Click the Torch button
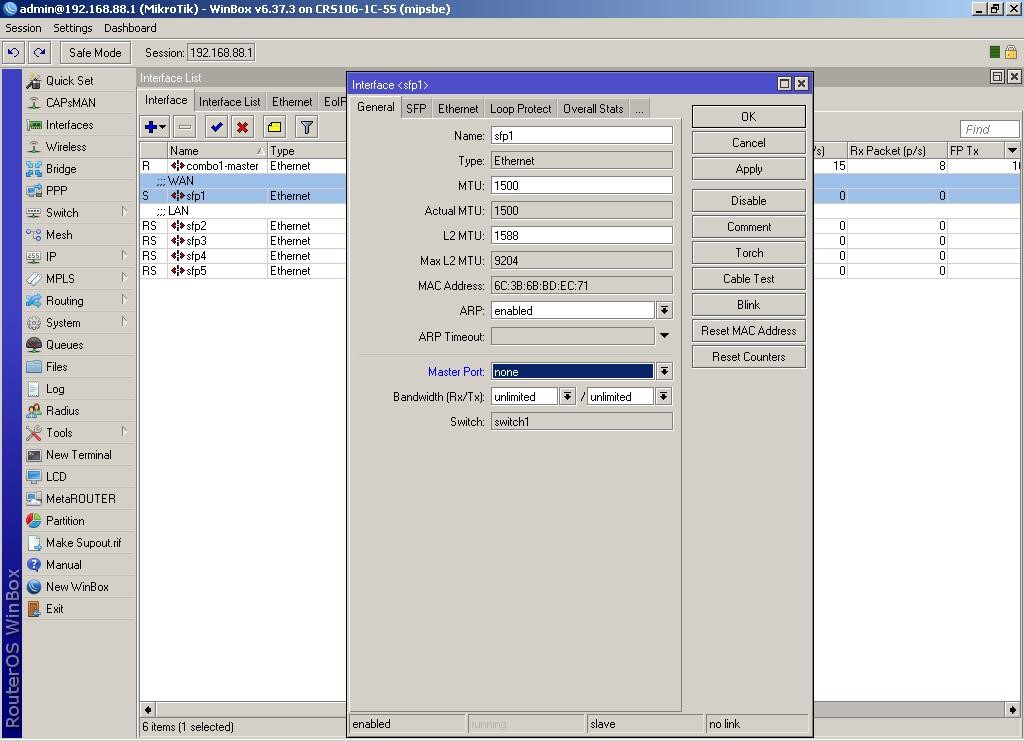The height and width of the screenshot is (742, 1024). point(748,253)
